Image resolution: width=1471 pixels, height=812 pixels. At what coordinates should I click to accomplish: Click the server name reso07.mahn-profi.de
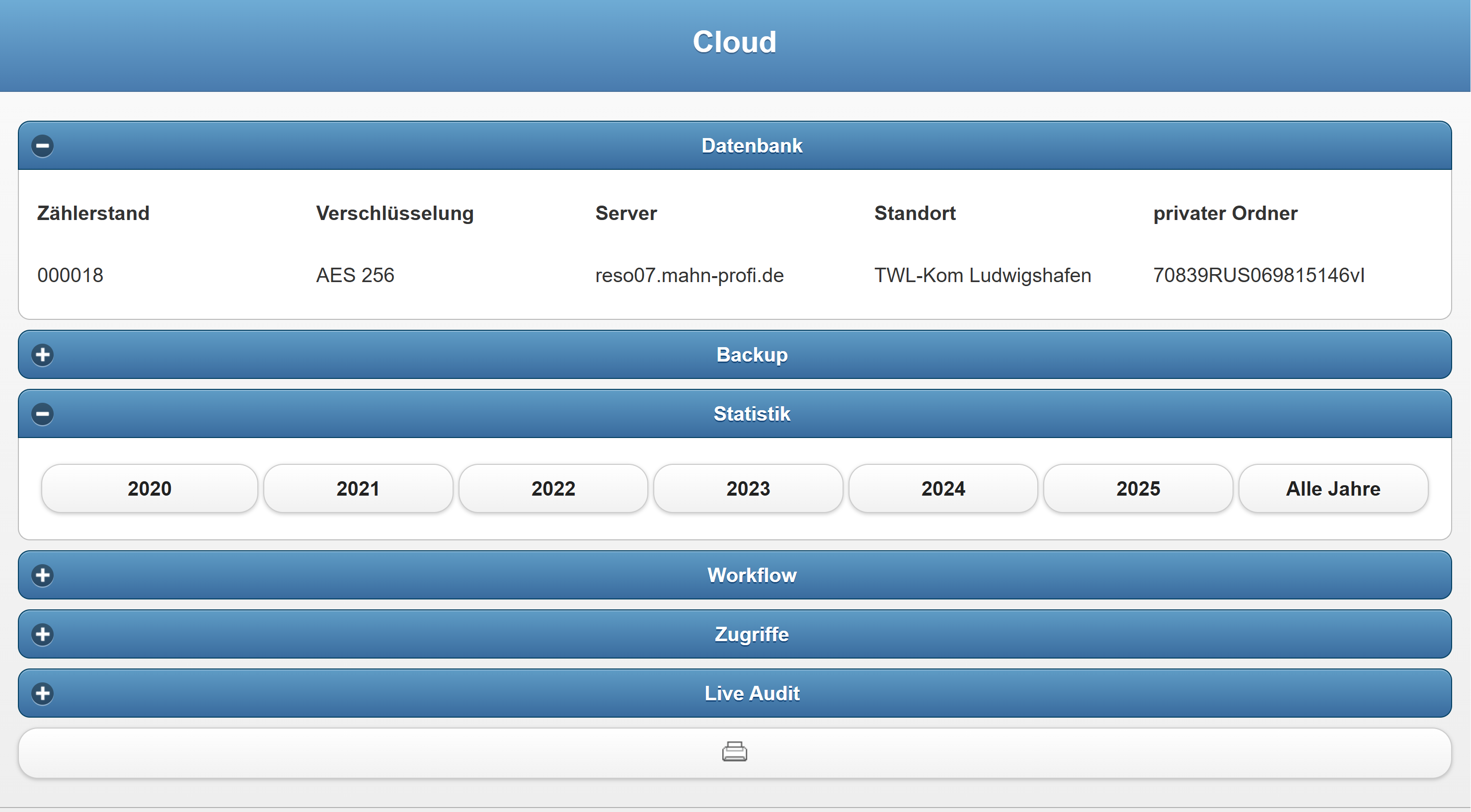pos(689,275)
